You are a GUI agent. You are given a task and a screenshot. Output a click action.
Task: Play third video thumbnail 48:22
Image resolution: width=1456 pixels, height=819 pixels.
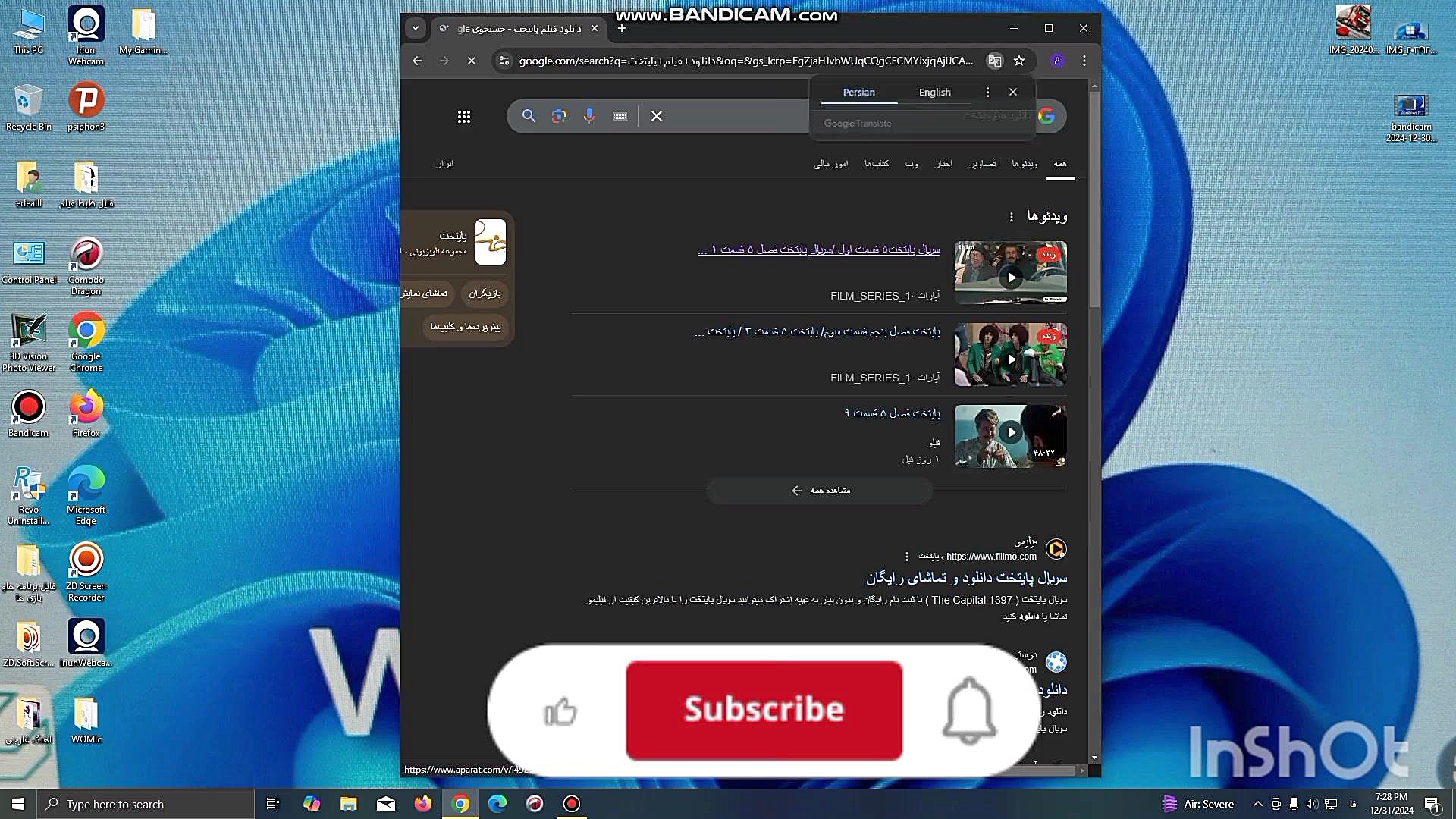1010,436
